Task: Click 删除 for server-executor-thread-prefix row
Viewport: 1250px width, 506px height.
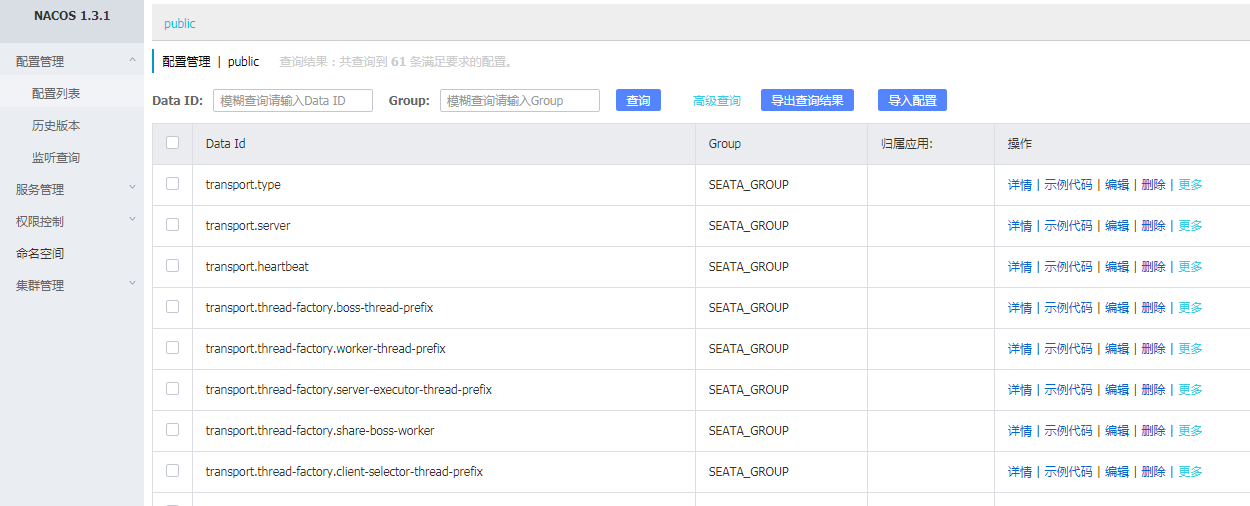Action: (x=1153, y=390)
